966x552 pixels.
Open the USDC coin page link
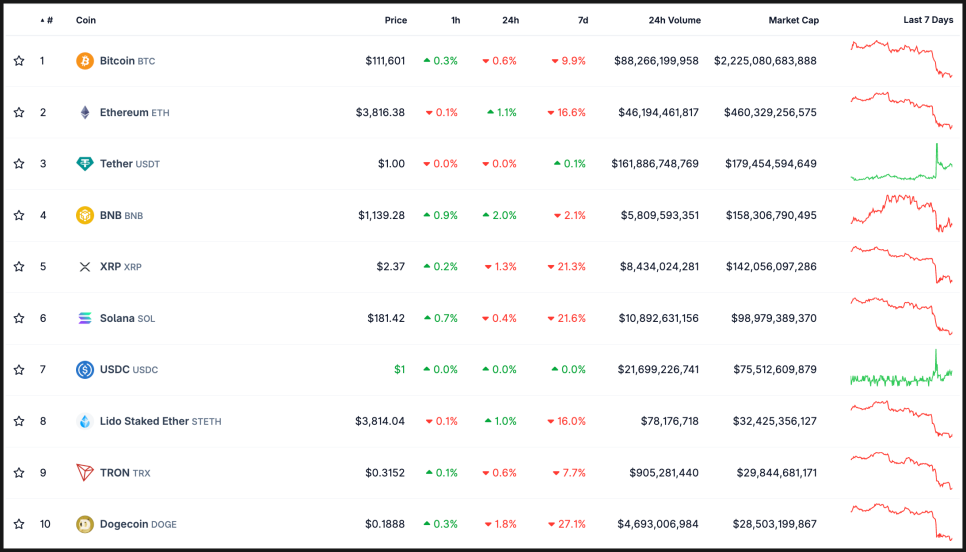pyautogui.click(x=116, y=370)
